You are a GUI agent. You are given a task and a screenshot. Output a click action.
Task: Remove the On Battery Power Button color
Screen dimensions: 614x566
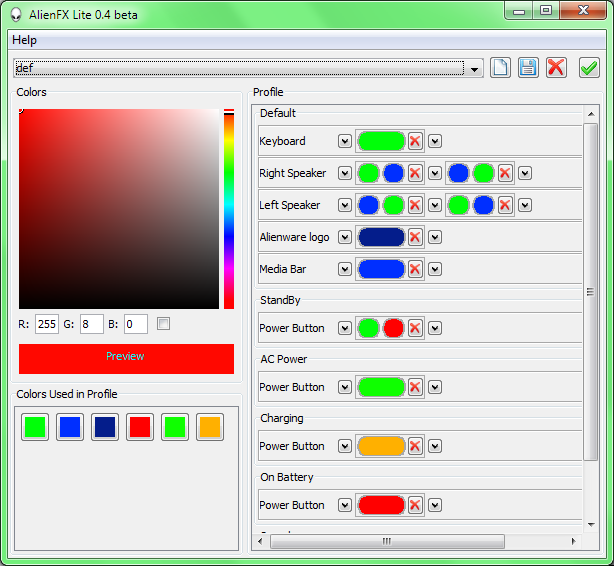(x=415, y=505)
